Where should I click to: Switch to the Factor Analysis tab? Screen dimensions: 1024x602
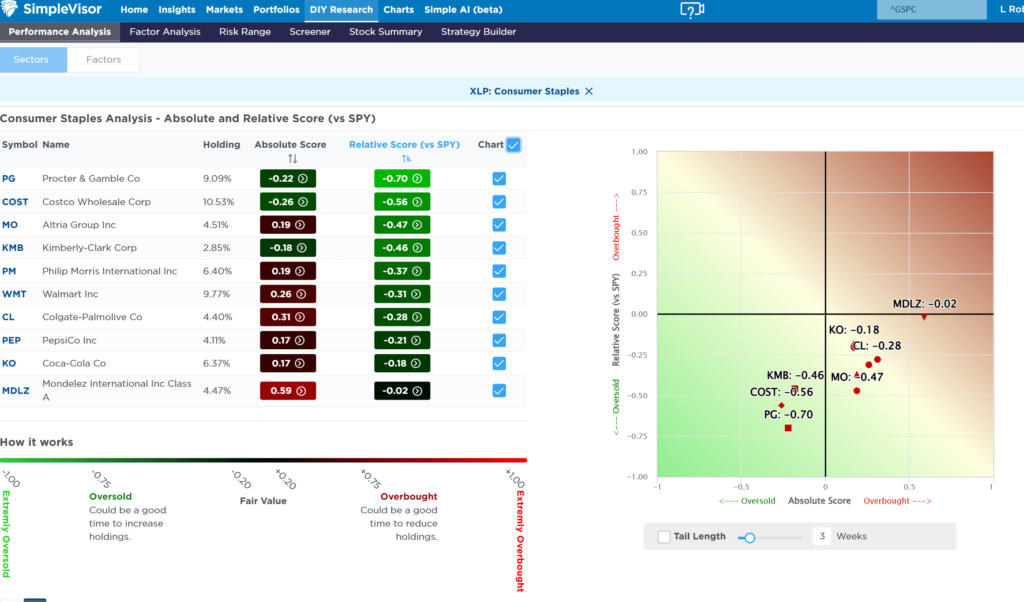165,31
